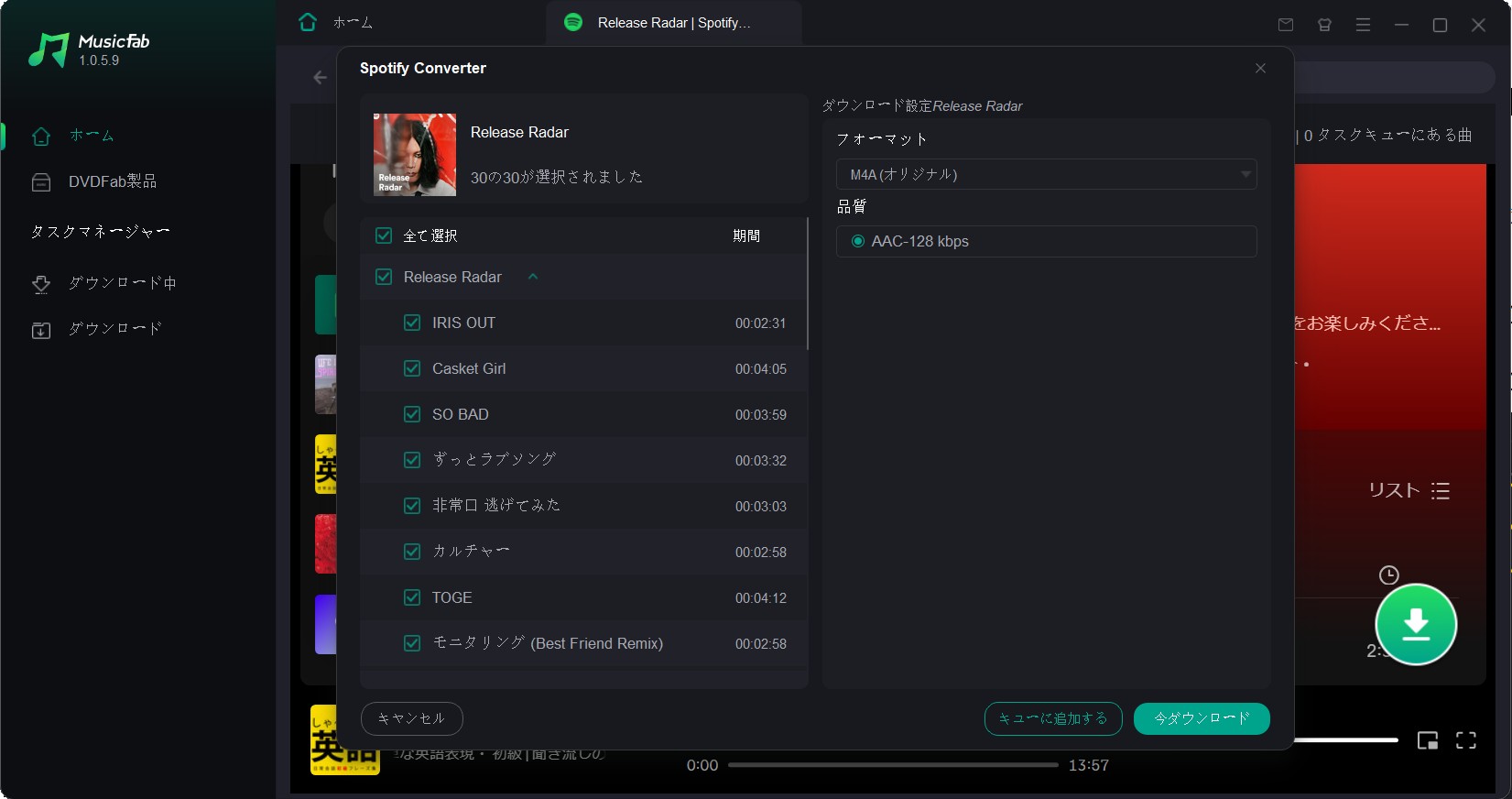
Task: Switch to the Release Radar | Spotify tab
Action: pos(674,23)
